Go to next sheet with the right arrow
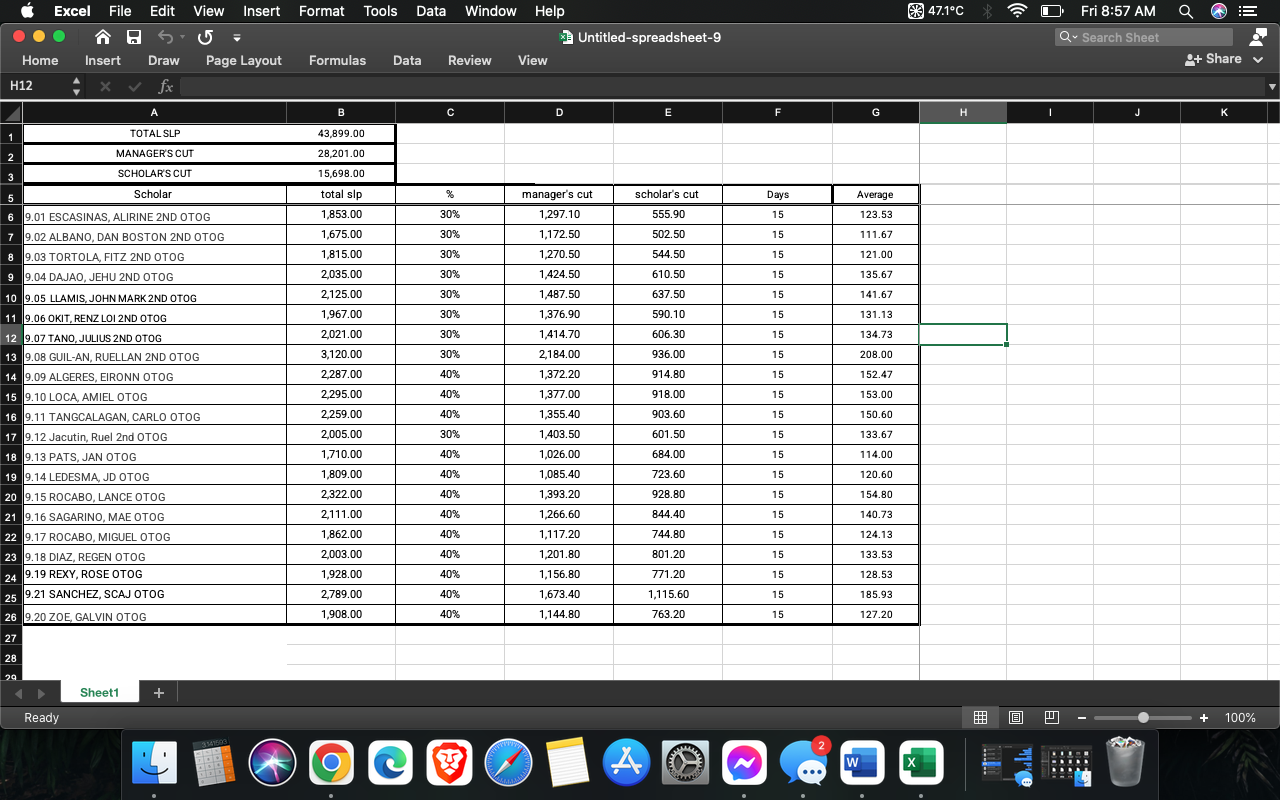Image resolution: width=1280 pixels, height=800 pixels. [41, 693]
